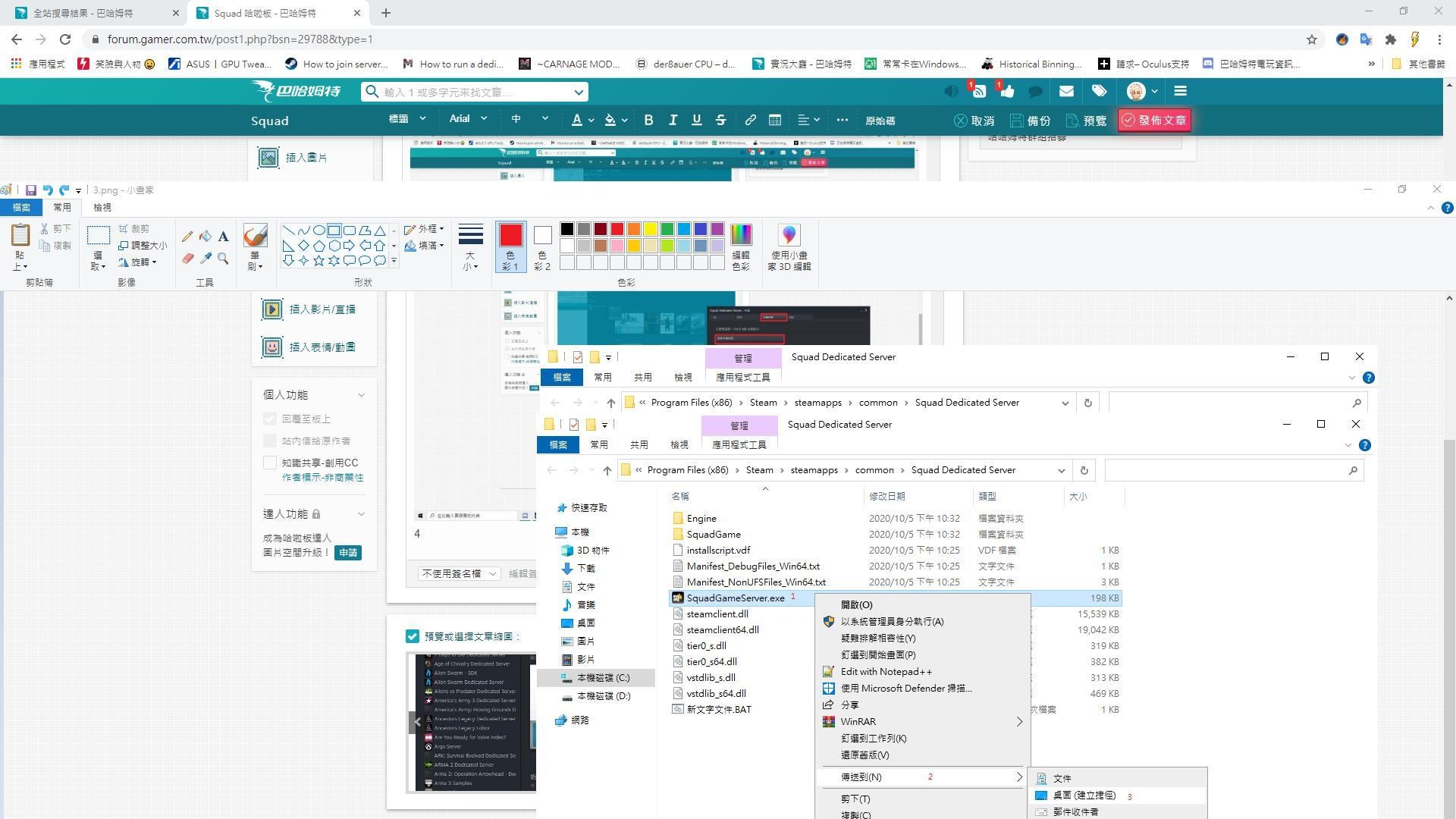This screenshot has width=1456, height=819.
Task: Toggle underline formatting in forum editor
Action: click(x=696, y=120)
